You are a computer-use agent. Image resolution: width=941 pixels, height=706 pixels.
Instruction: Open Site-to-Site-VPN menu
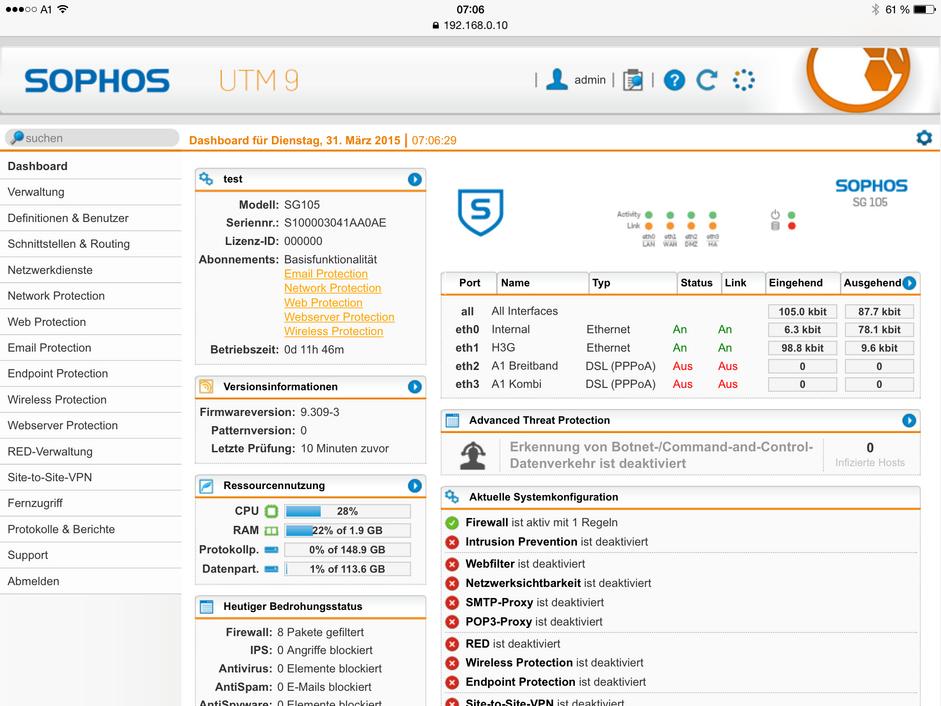(91, 477)
